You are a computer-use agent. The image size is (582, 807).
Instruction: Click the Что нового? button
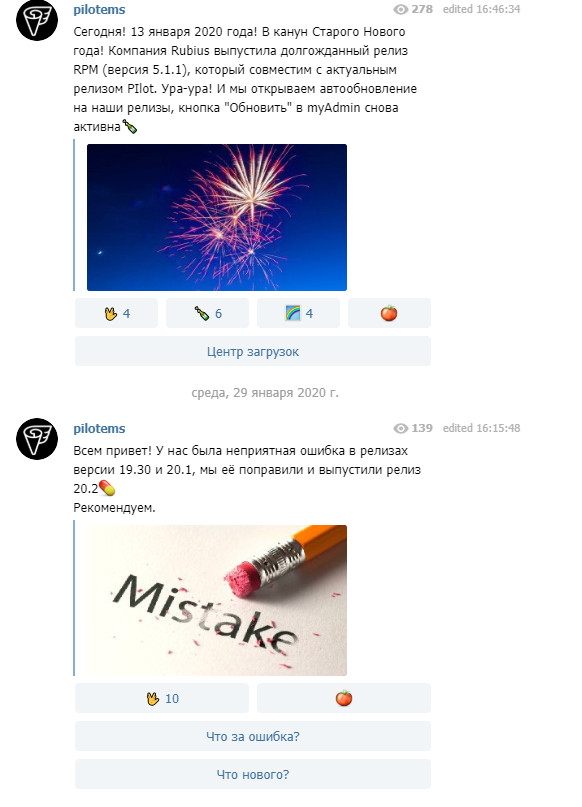[253, 775]
